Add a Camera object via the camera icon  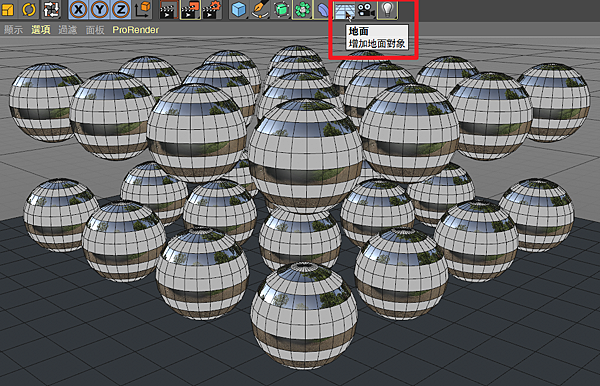[x=365, y=10]
